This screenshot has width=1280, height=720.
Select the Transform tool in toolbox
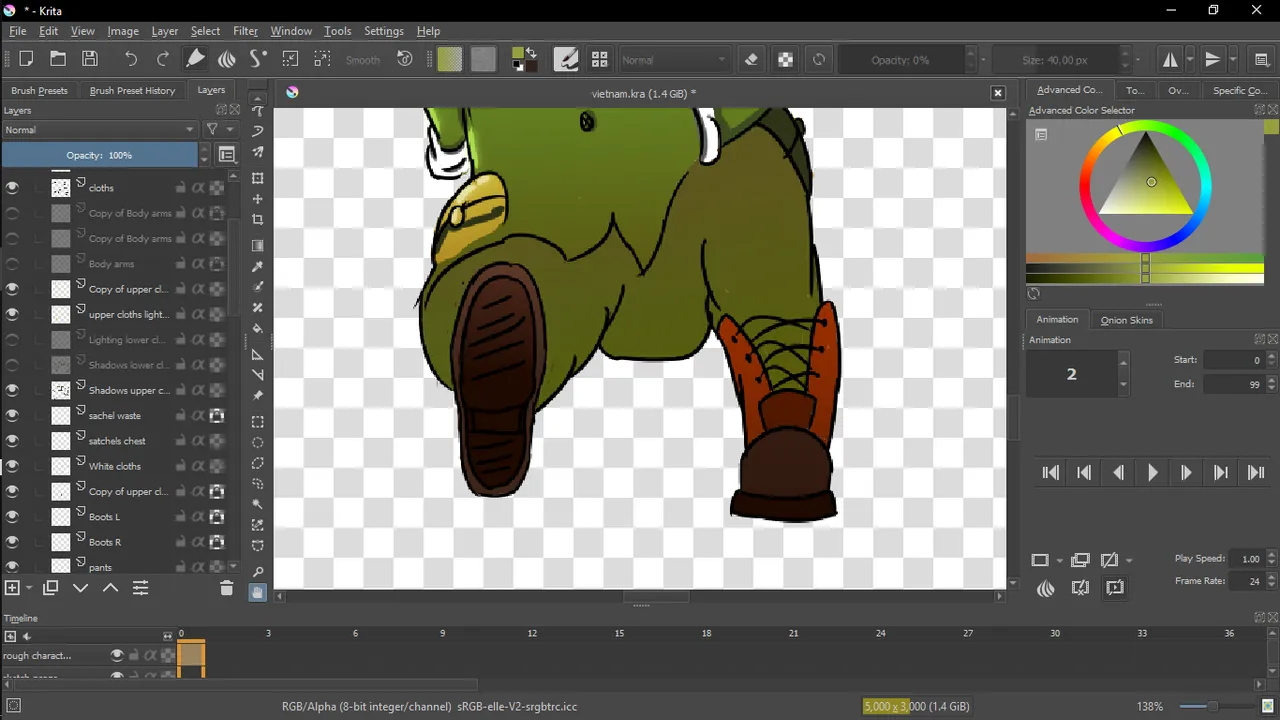(x=258, y=178)
